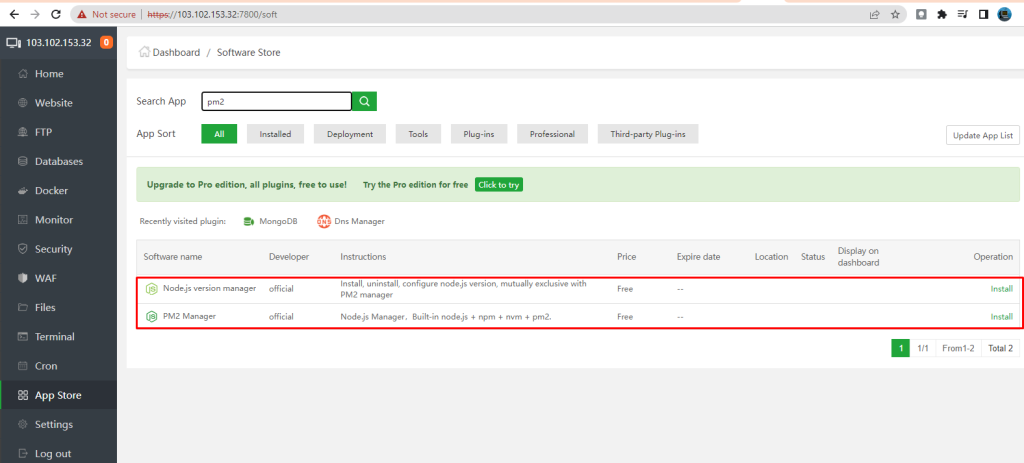Click the Software Store breadcrumb text

pos(249,52)
